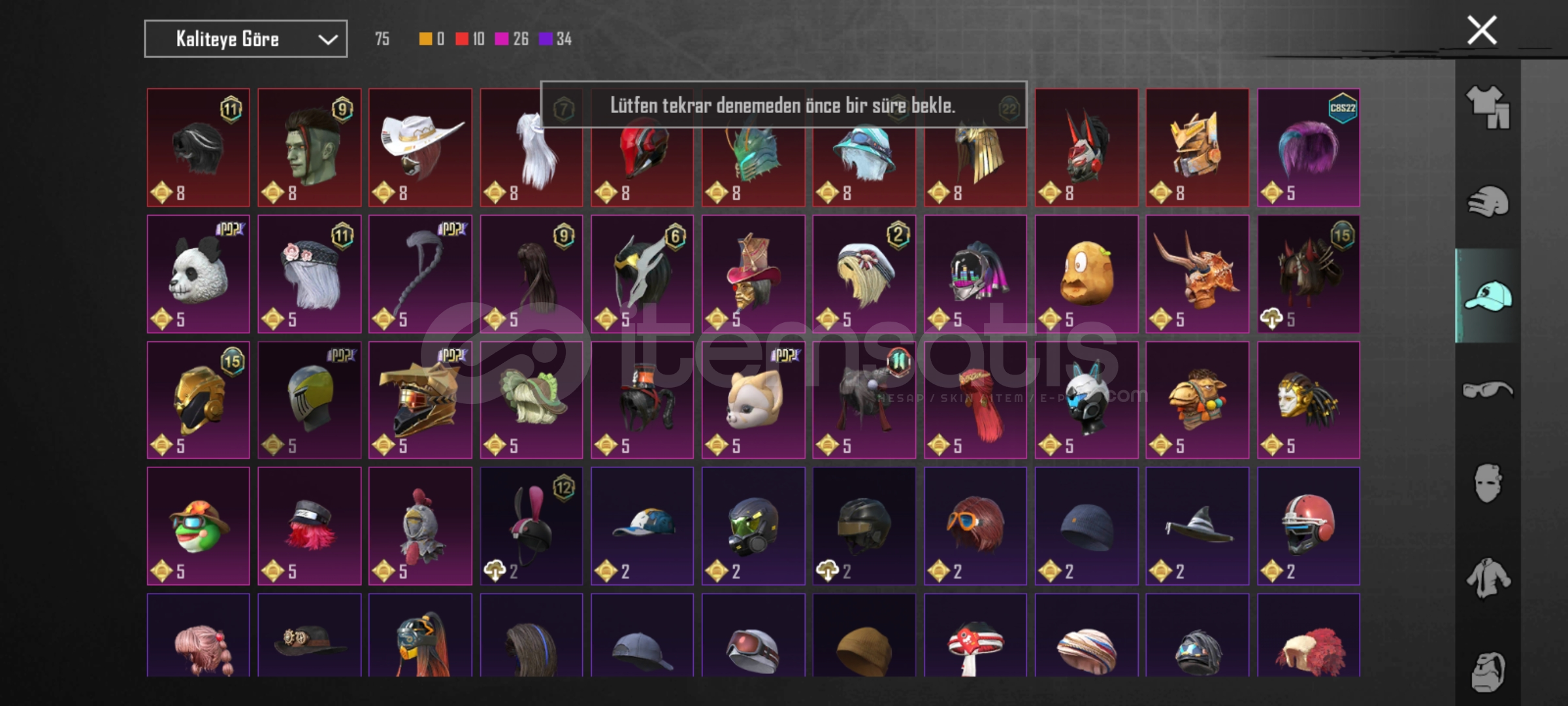Expand the Kaliteye Göre sorting dropdown

click(x=246, y=39)
